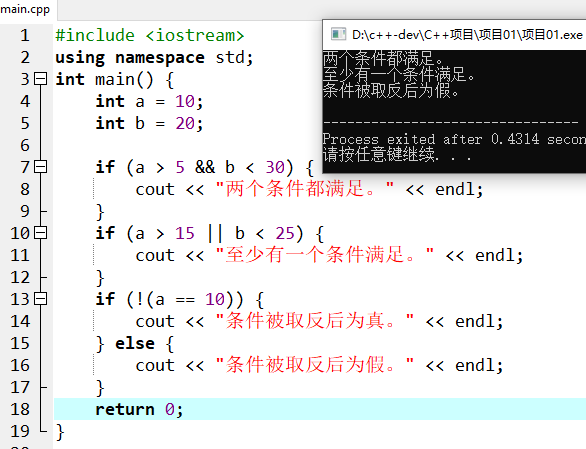Collapse the fold marker on line 10
Screen dimensions: 586x449
coord(40,233)
